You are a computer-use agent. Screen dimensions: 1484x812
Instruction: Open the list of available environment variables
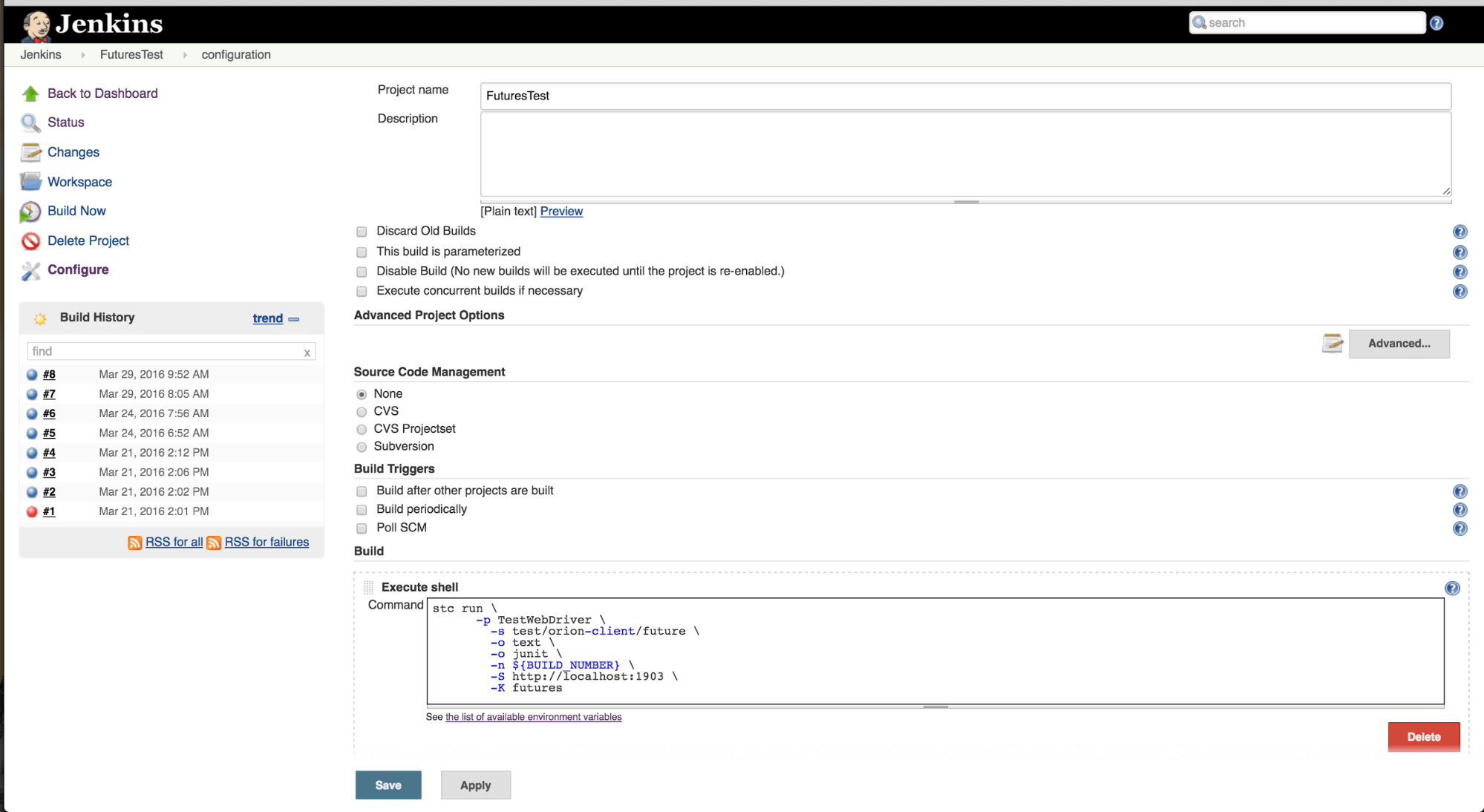click(533, 717)
